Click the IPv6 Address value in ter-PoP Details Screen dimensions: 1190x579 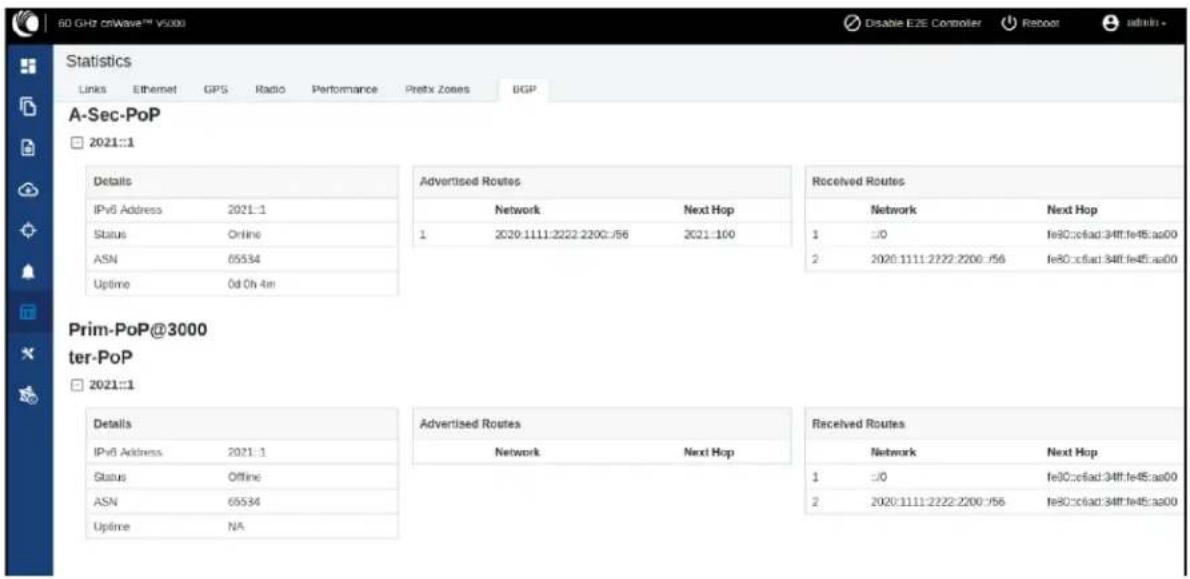[247, 452]
